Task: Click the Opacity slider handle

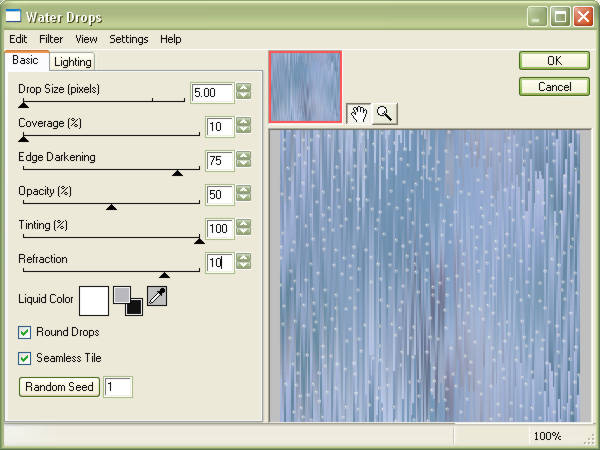Action: pyautogui.click(x=111, y=207)
